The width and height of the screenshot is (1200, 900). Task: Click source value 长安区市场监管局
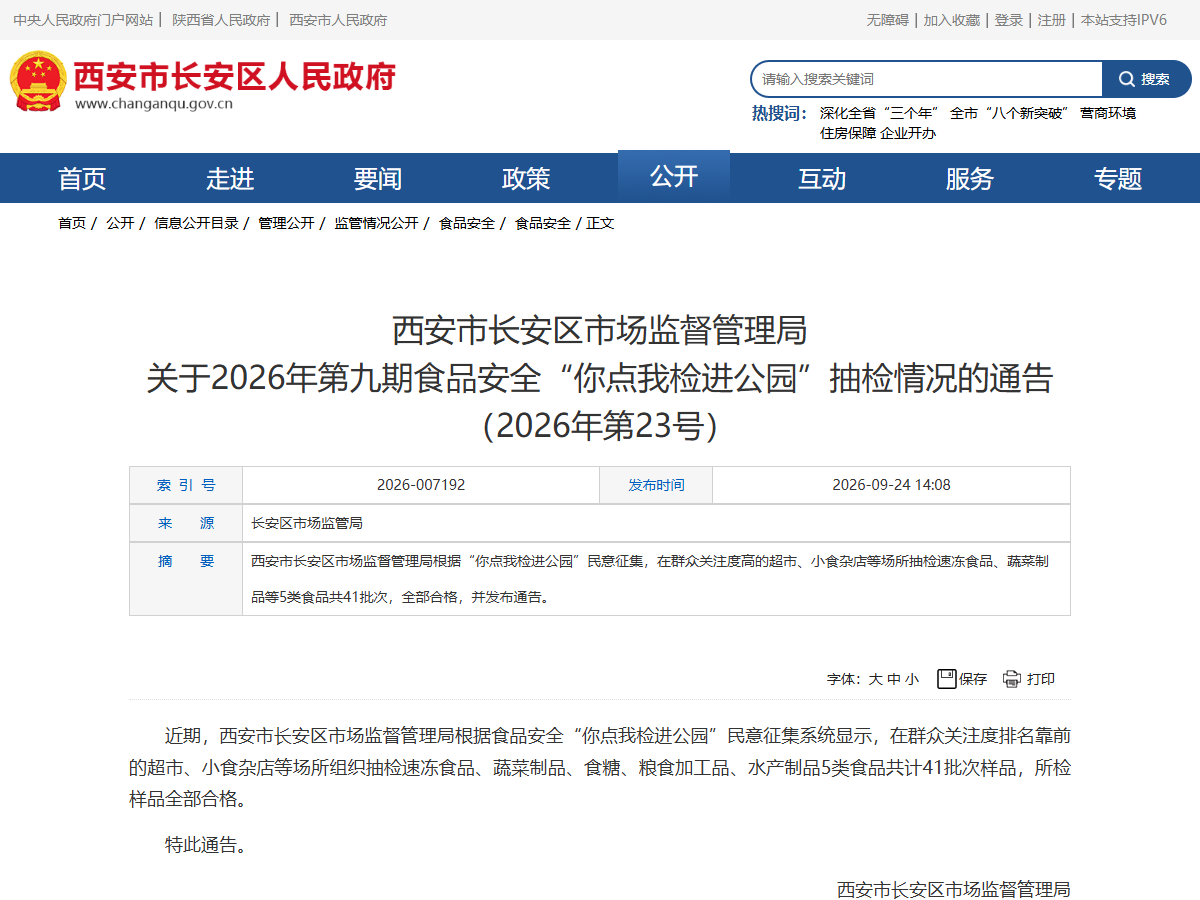(307, 523)
